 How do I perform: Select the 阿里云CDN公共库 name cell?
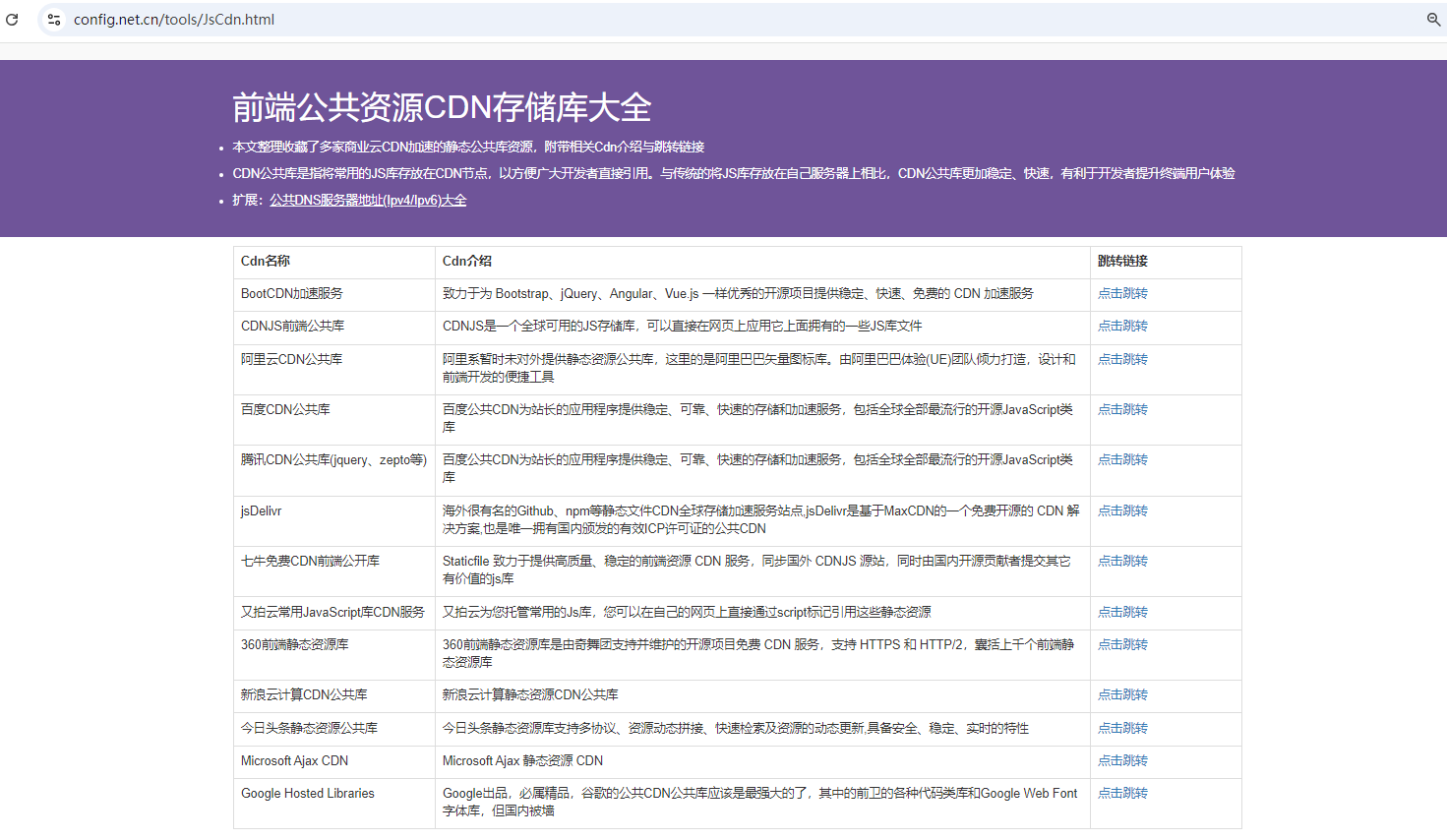pos(334,369)
